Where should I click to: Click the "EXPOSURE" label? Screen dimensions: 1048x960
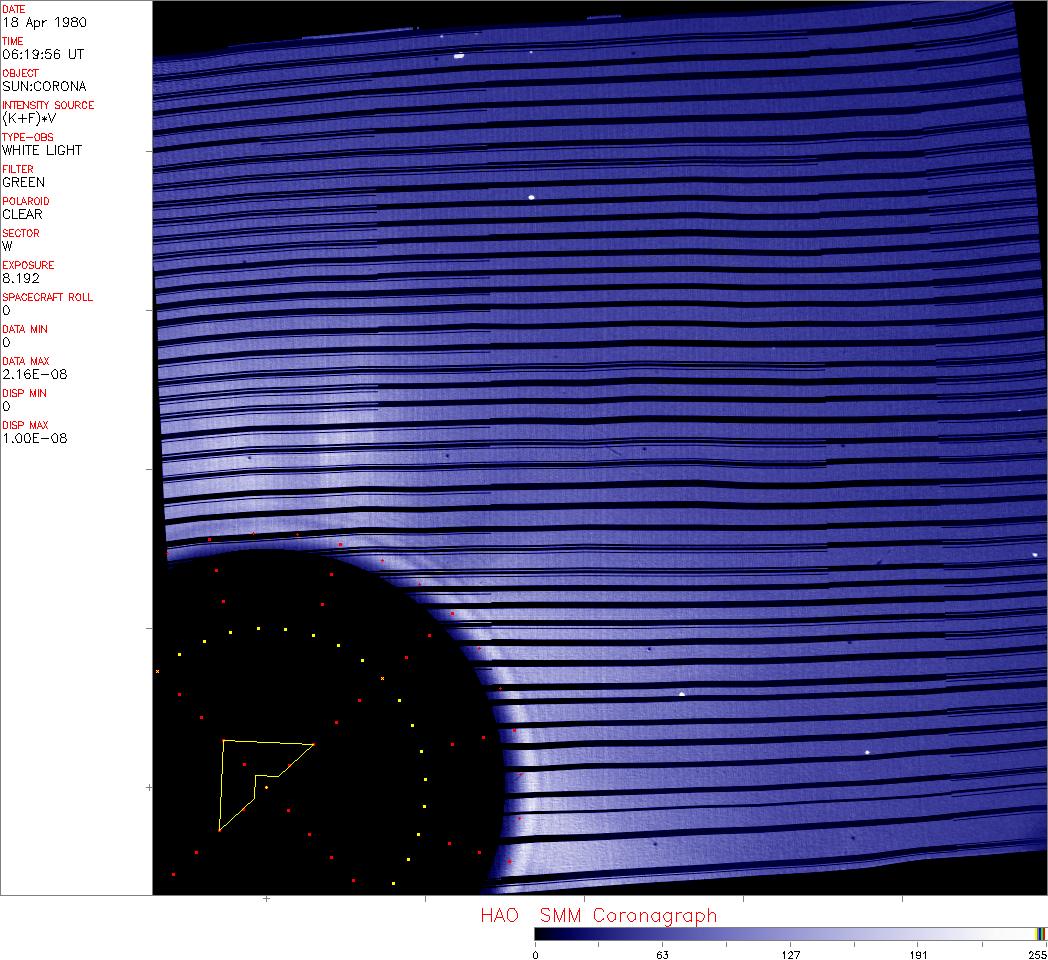point(28,265)
